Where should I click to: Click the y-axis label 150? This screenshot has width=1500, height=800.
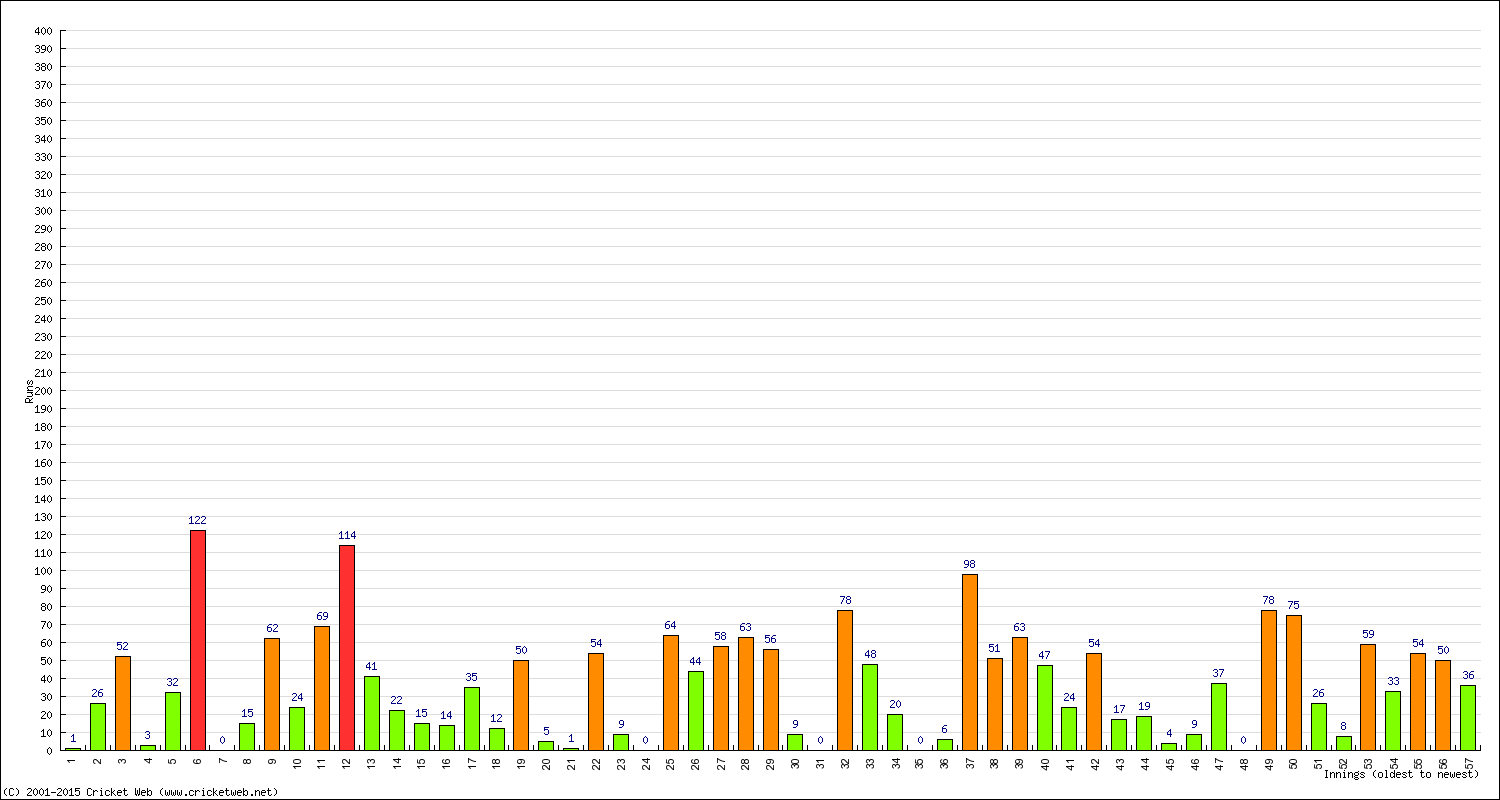[43, 481]
